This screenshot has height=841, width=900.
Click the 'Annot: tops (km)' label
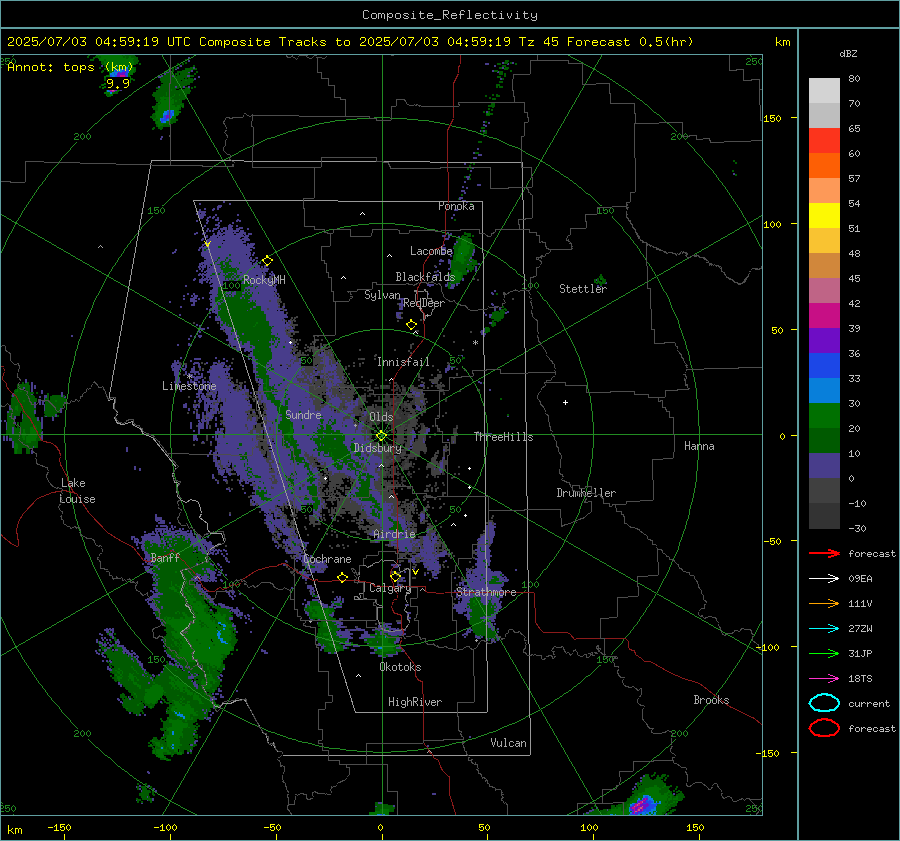pos(70,67)
